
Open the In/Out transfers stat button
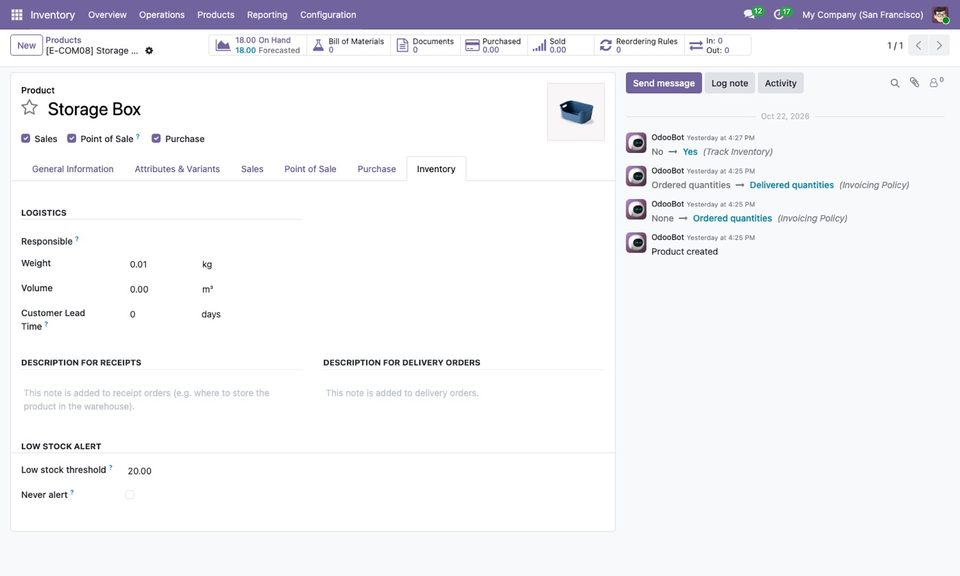click(x=718, y=45)
